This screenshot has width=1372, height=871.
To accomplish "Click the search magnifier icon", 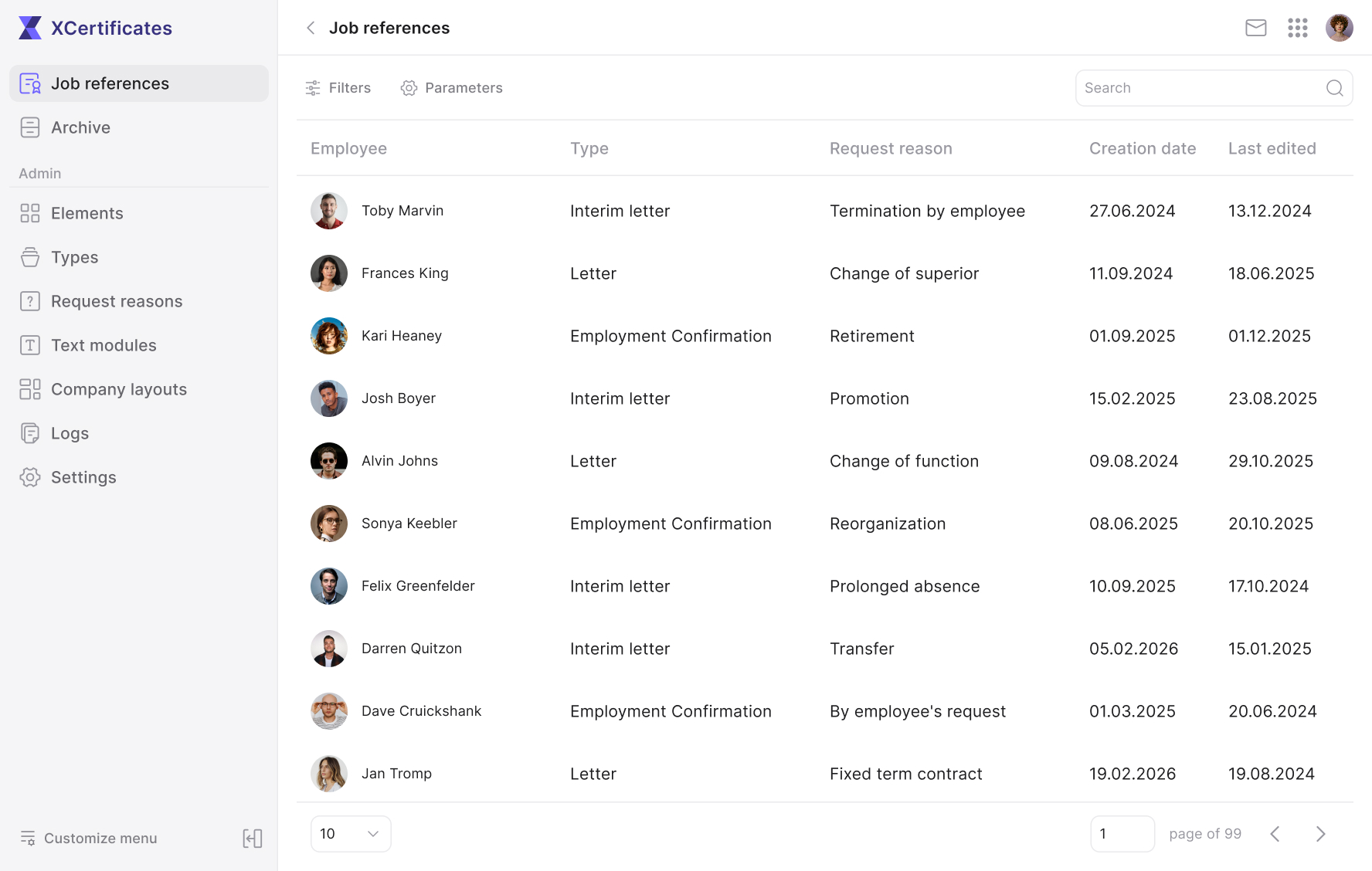I will [x=1335, y=88].
